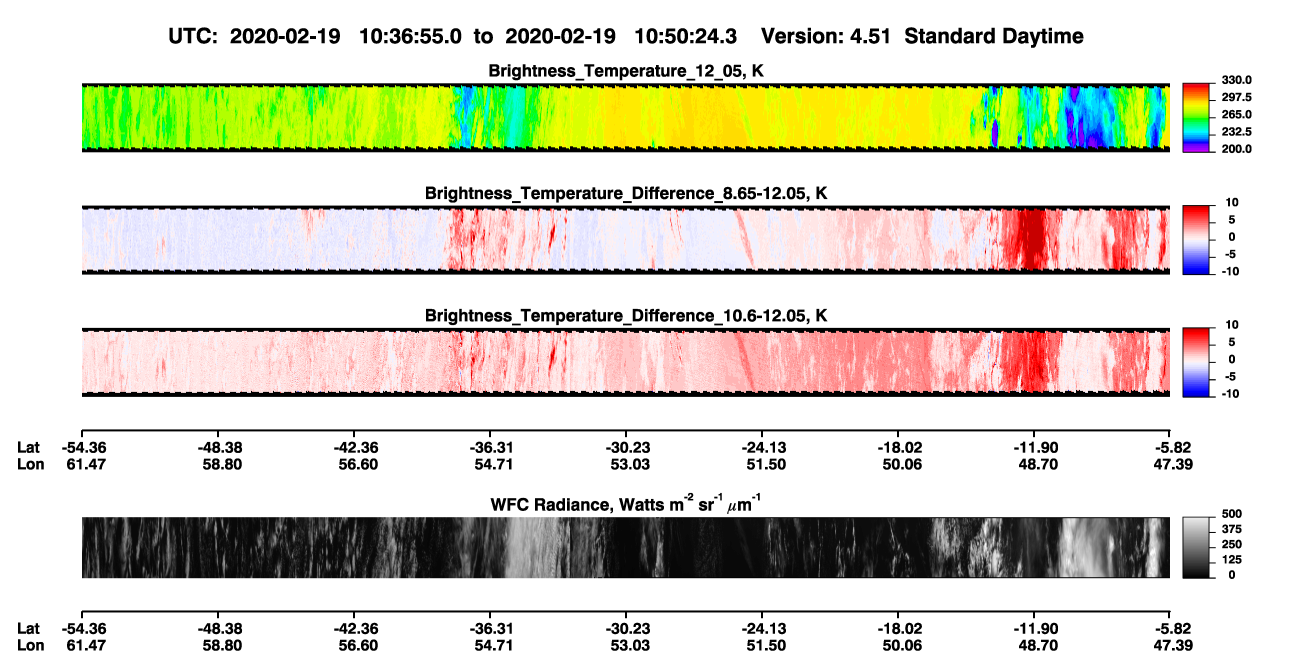The height and width of the screenshot is (667, 1300).
Task: Select the Brightness_Temperature_Difference_10.6-12.05 panel title
Action: (x=626, y=316)
